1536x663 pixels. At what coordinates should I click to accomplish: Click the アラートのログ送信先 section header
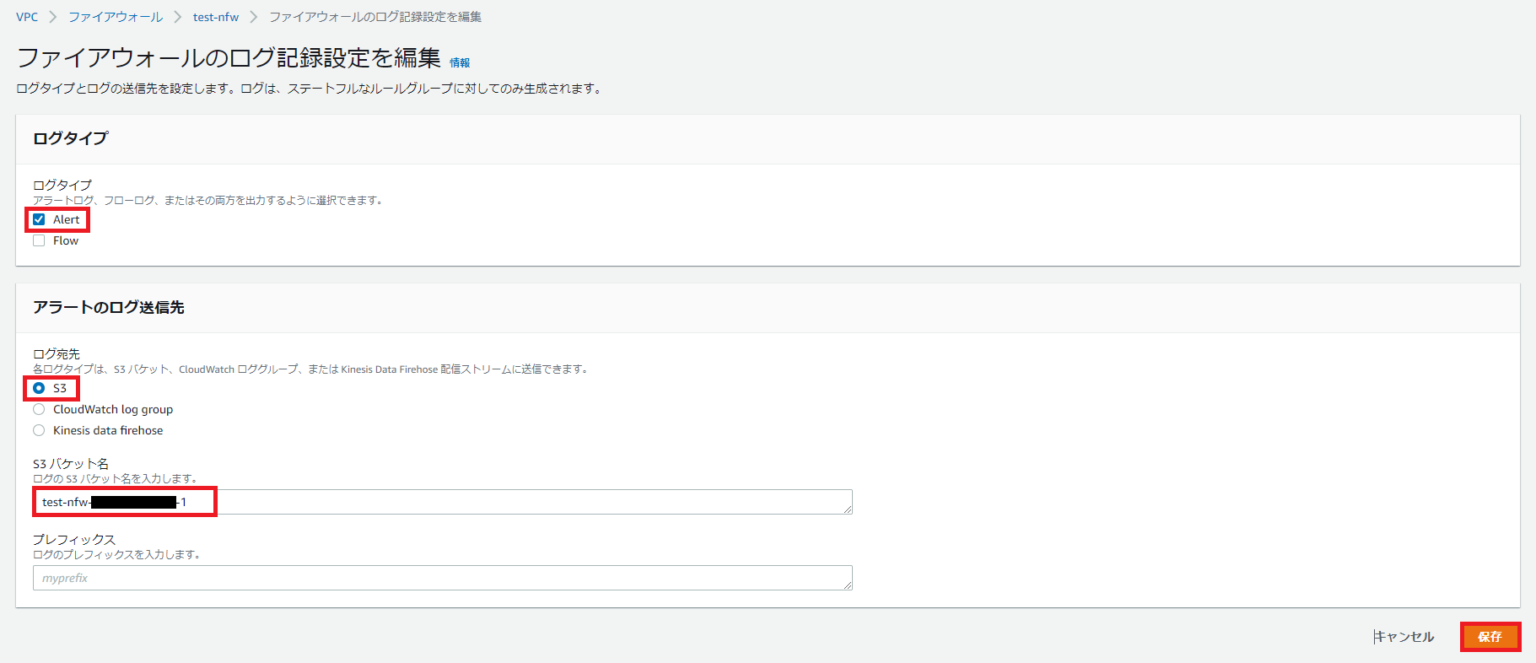pos(110,305)
